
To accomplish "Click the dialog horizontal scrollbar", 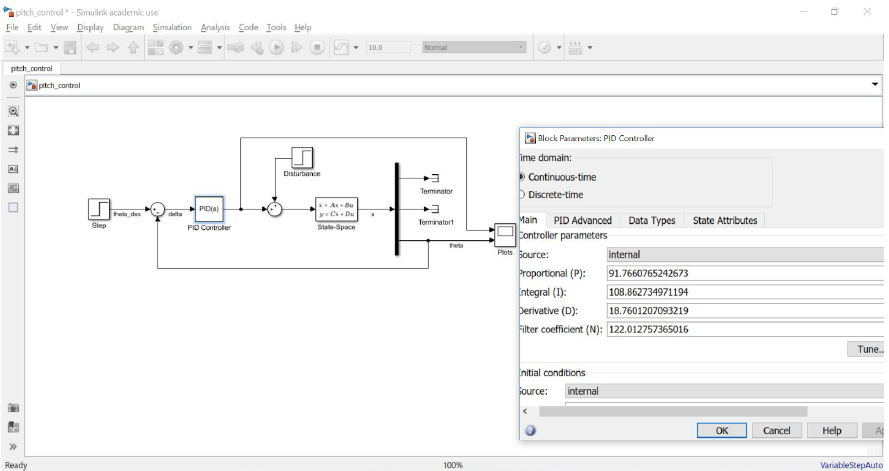I will (672, 411).
